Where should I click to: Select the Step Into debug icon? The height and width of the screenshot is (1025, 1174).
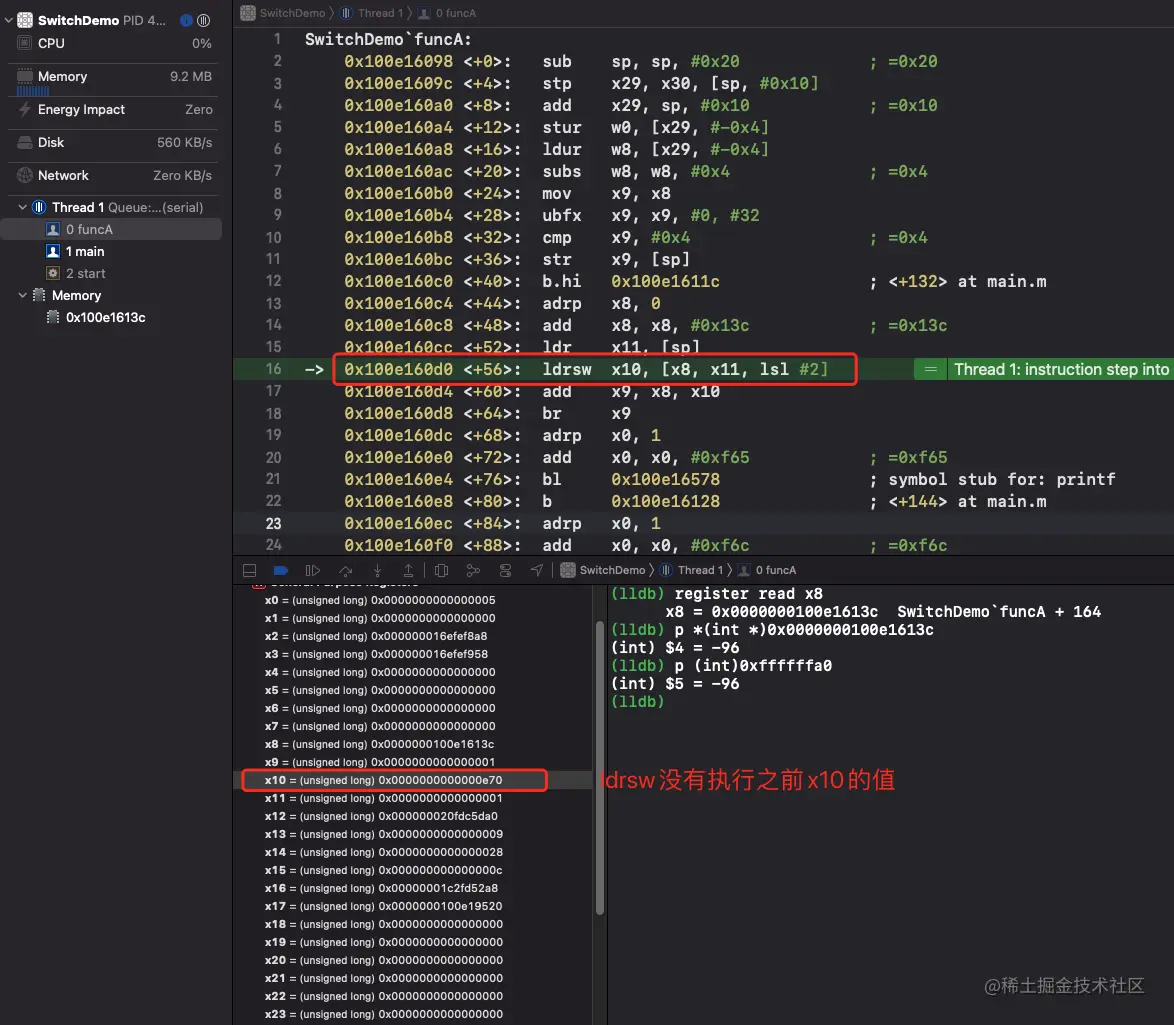click(377, 570)
